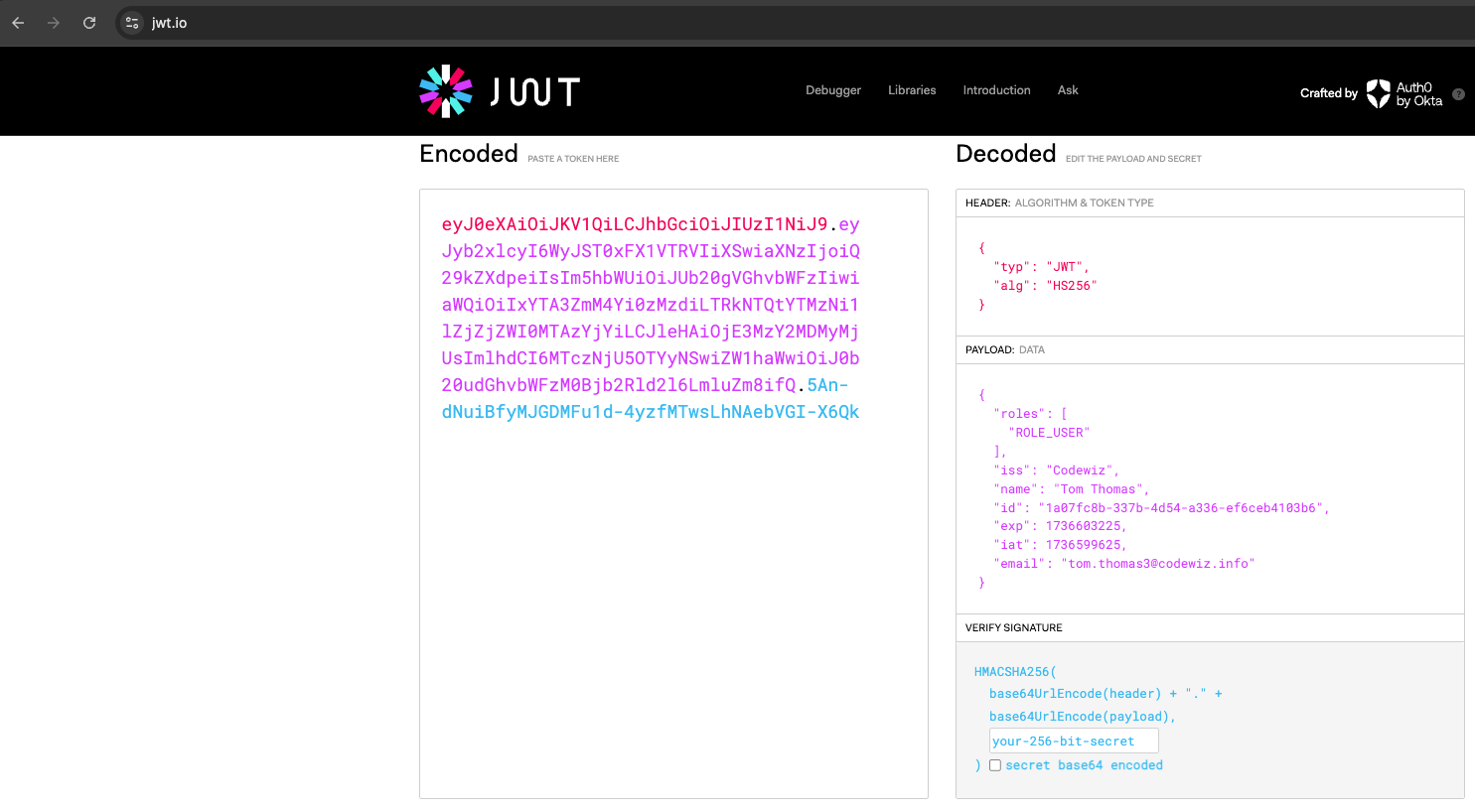This screenshot has width=1475, height=812.
Task: Click inside the Encoded token text area
Action: pyautogui.click(x=673, y=596)
